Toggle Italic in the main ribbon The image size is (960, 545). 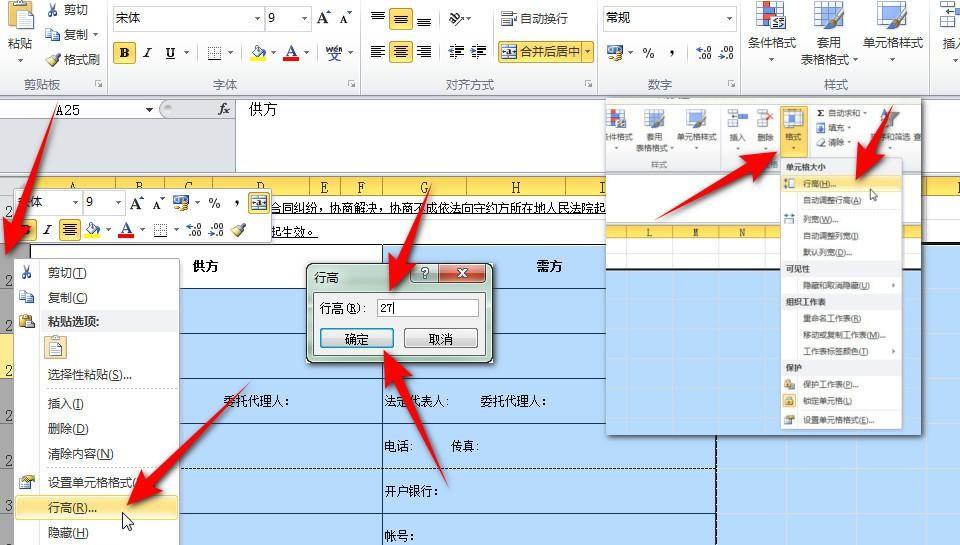point(147,53)
